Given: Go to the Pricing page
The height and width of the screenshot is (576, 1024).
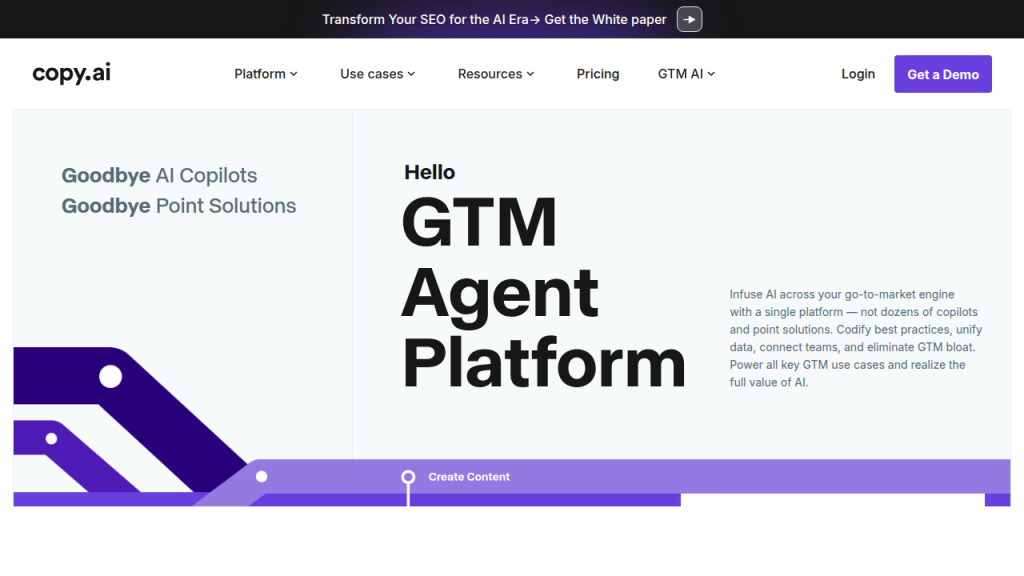Looking at the screenshot, I should coord(598,74).
